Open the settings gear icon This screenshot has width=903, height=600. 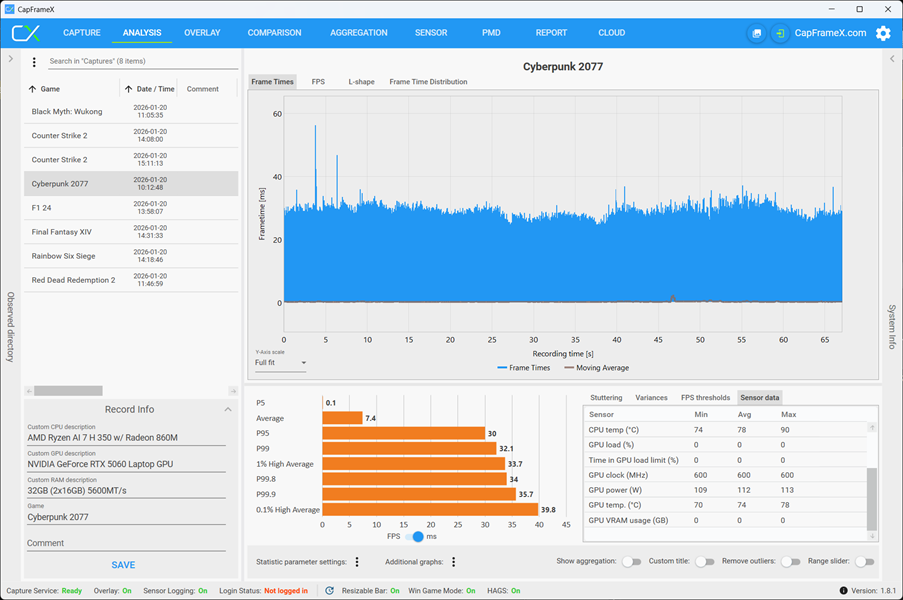click(x=883, y=33)
